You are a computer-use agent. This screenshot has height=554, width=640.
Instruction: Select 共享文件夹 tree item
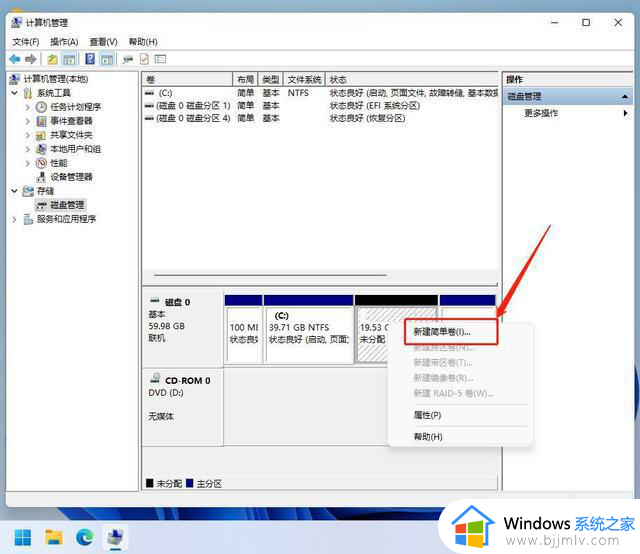[71, 135]
